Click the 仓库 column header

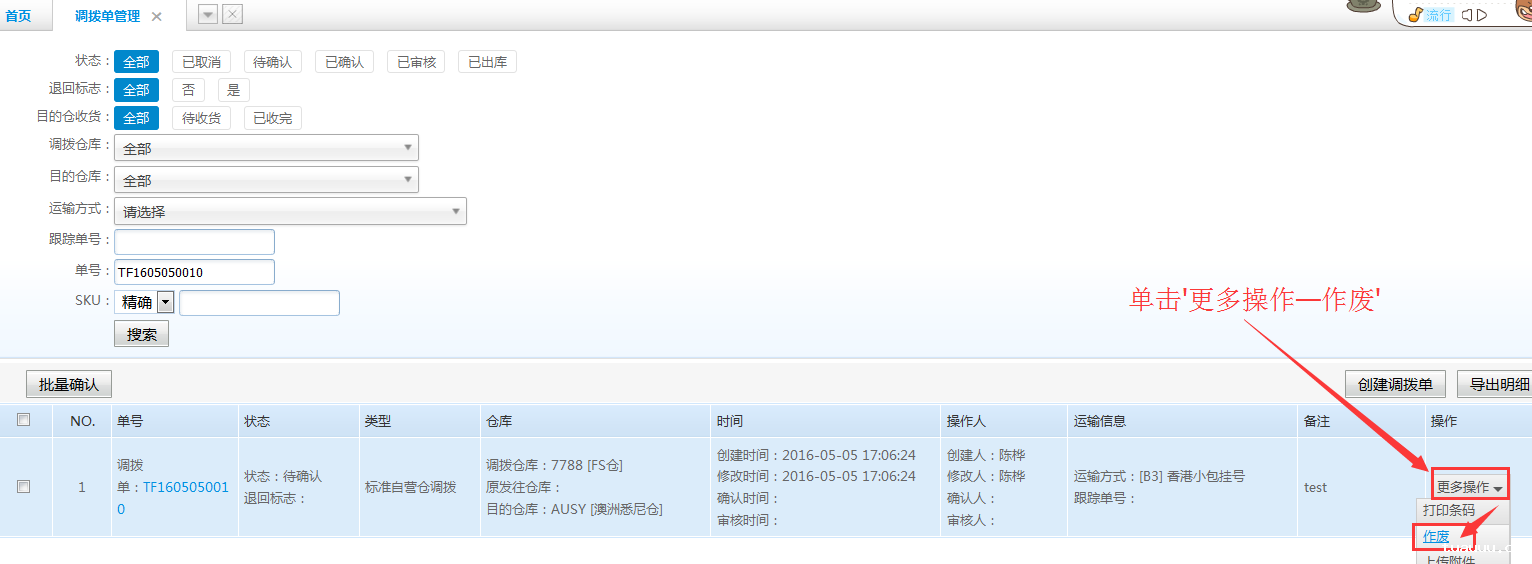[499, 422]
